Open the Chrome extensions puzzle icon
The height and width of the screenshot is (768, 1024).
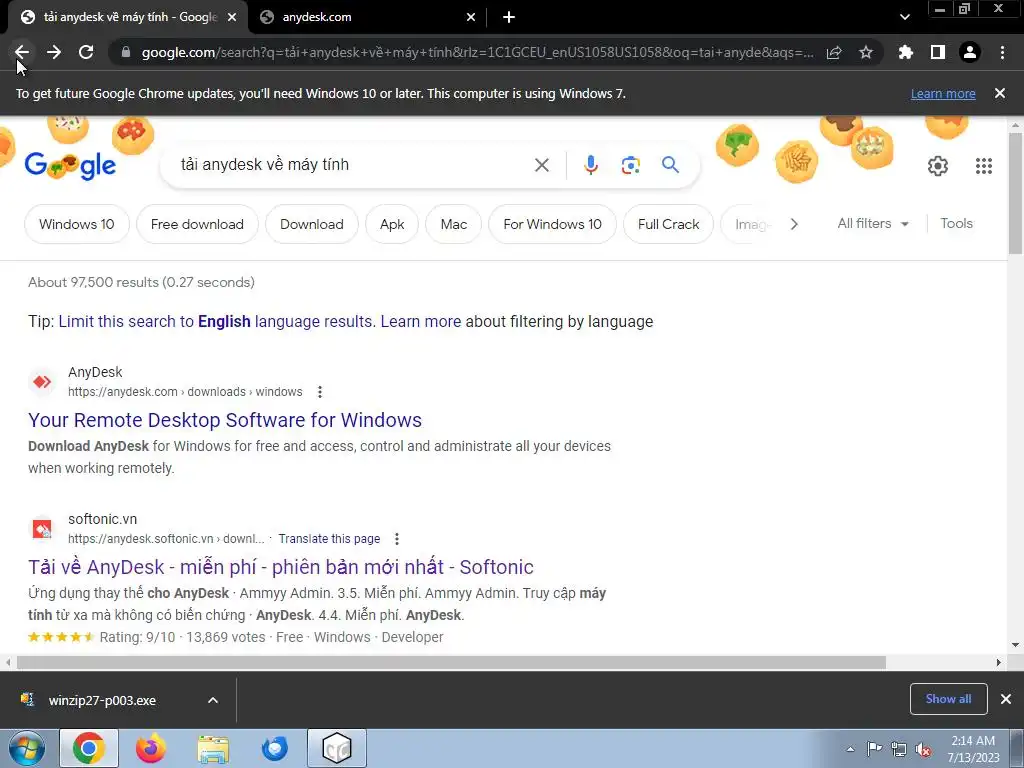tap(906, 52)
